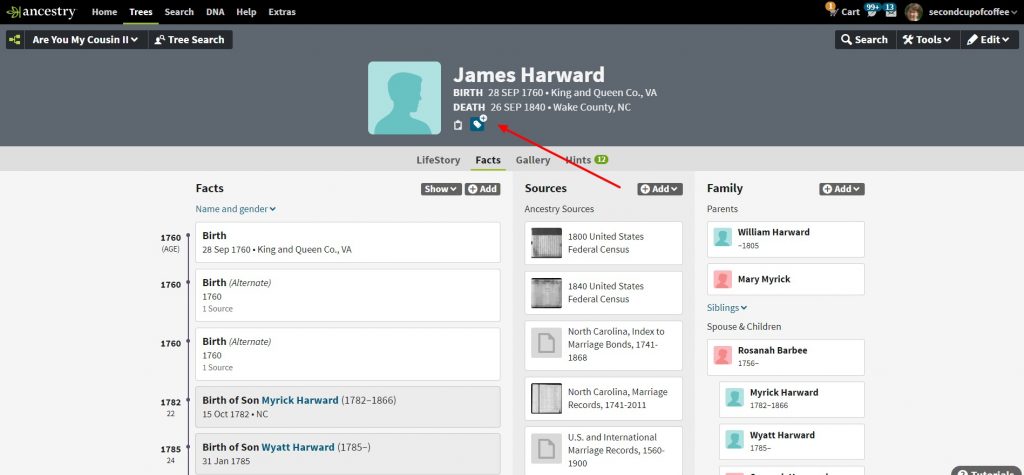The image size is (1024, 475).
Task: Click Myrick Harward name in Family list
Action: (784, 393)
